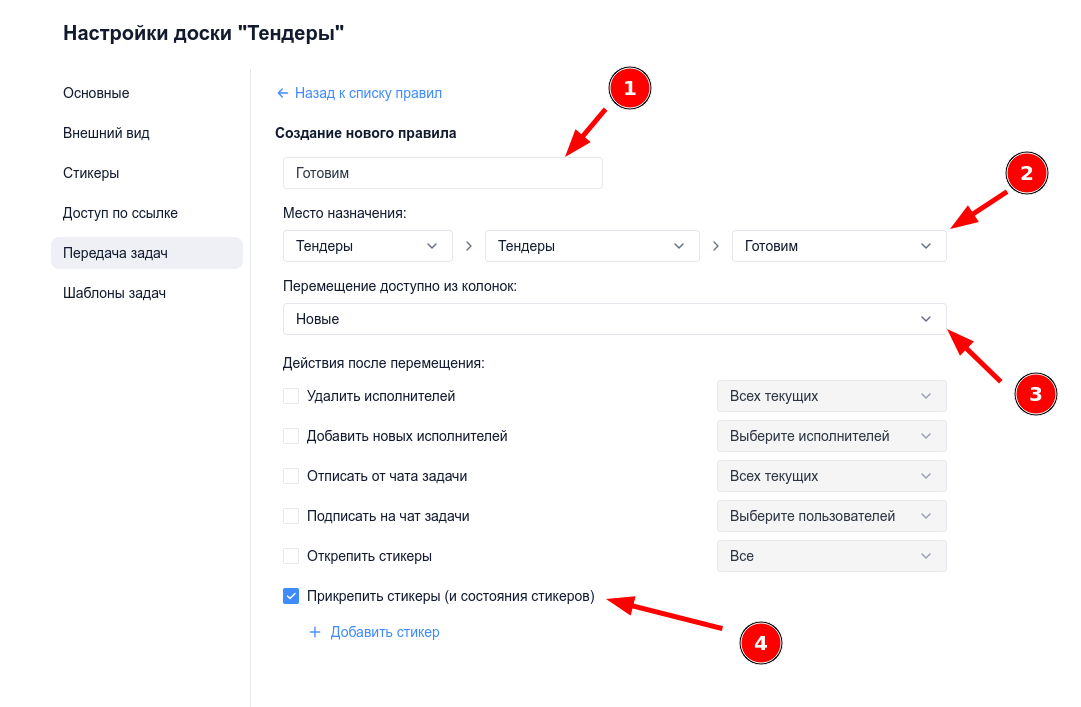The height and width of the screenshot is (707, 1081).
Task: Open the Новые source columns dropdown
Action: point(614,319)
